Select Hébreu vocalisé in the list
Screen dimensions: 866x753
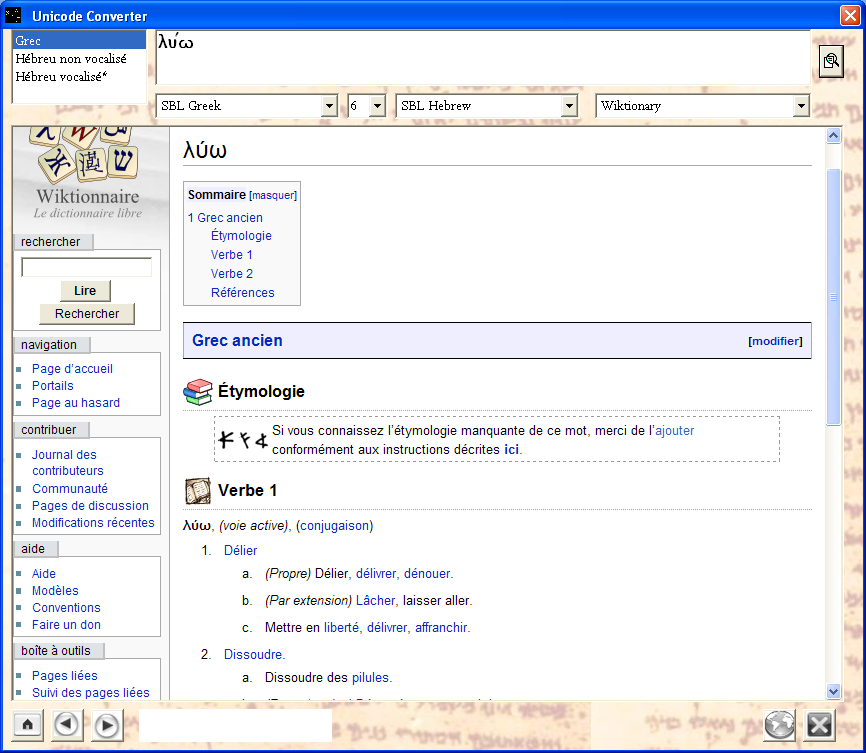click(79, 77)
